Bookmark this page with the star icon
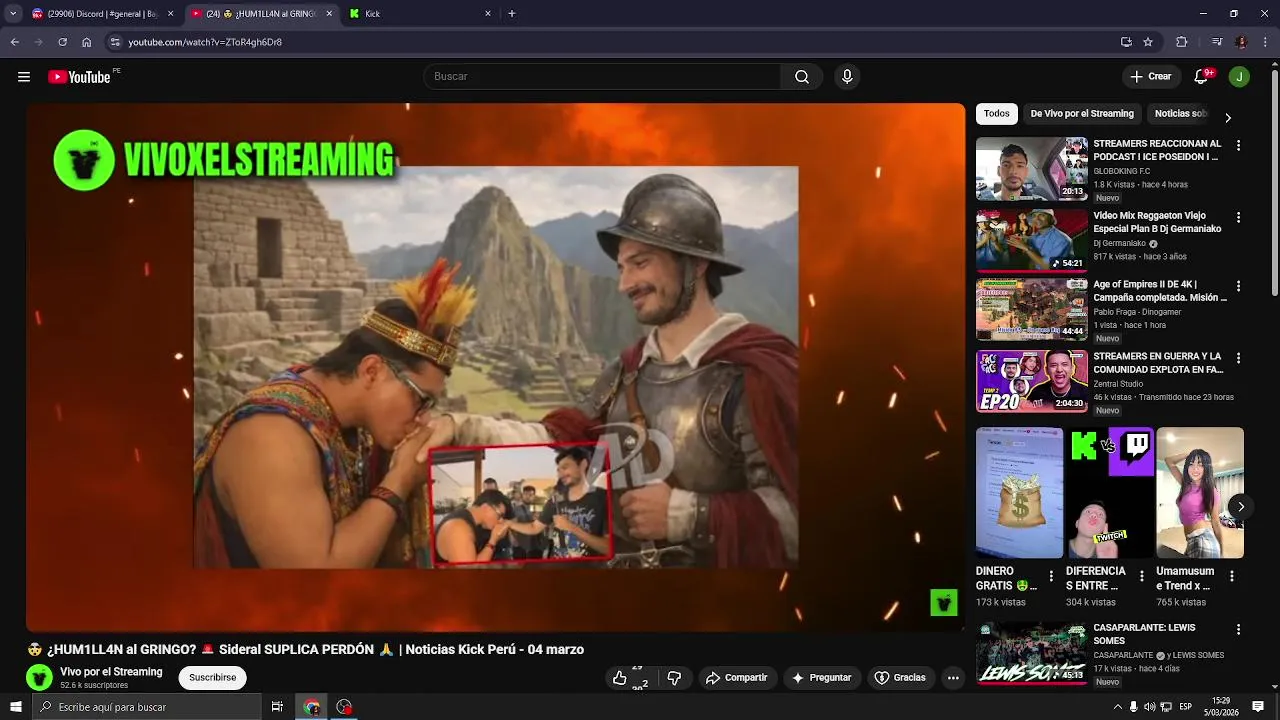The height and width of the screenshot is (720, 1280). (x=1148, y=42)
